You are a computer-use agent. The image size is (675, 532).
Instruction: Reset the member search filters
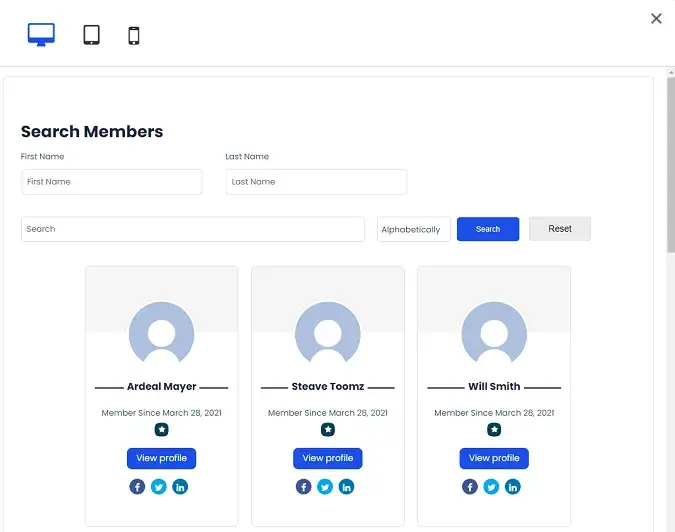[x=559, y=229]
